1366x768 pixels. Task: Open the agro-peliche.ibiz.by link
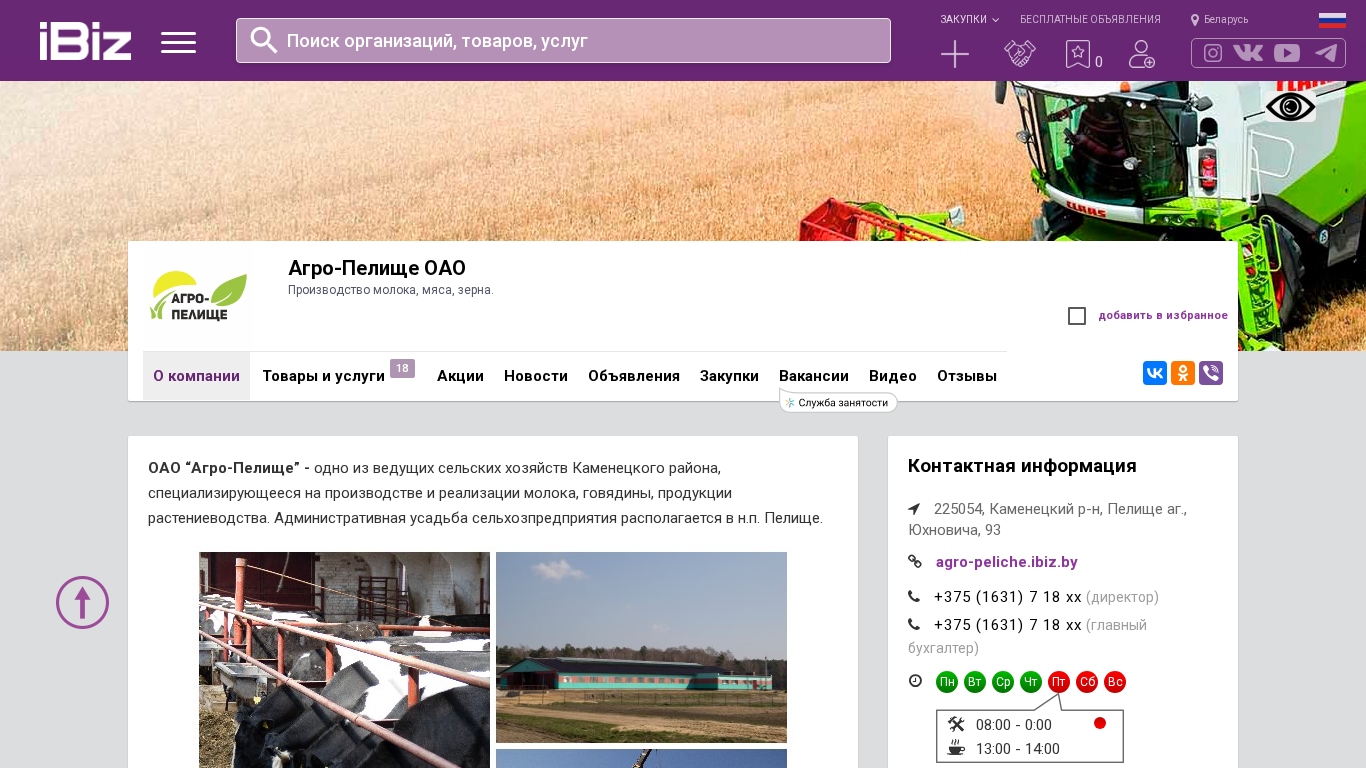coord(1006,562)
